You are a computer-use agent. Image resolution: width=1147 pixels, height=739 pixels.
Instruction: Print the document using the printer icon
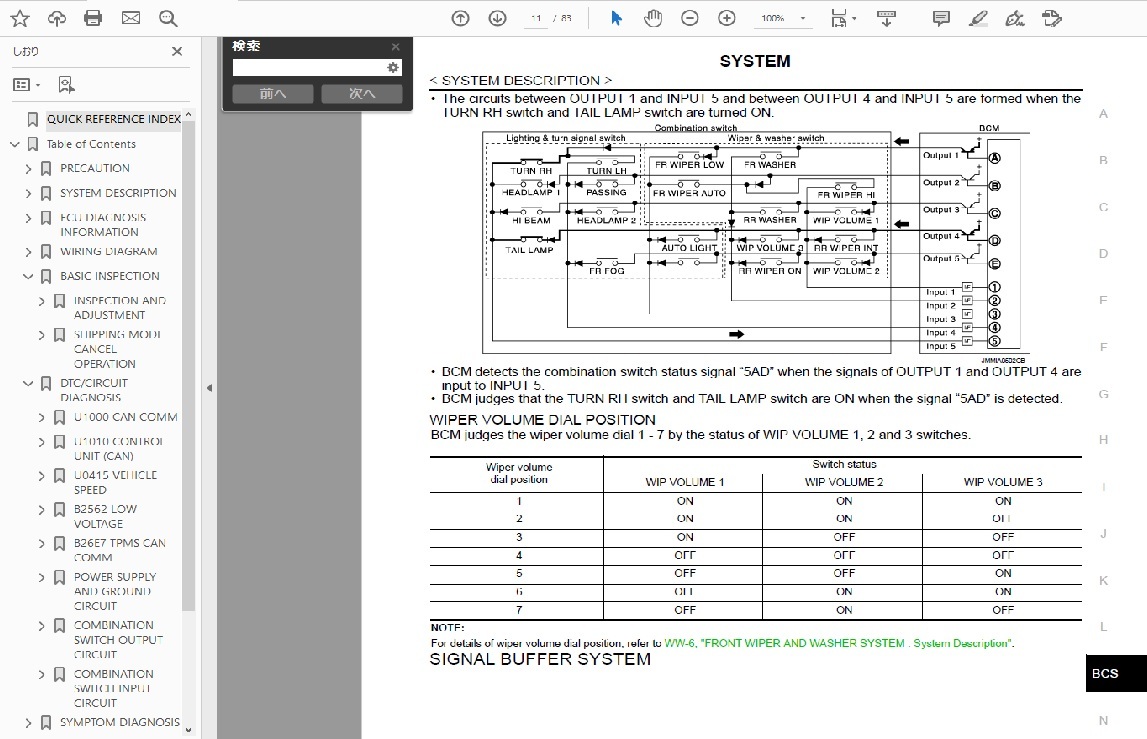coord(93,18)
